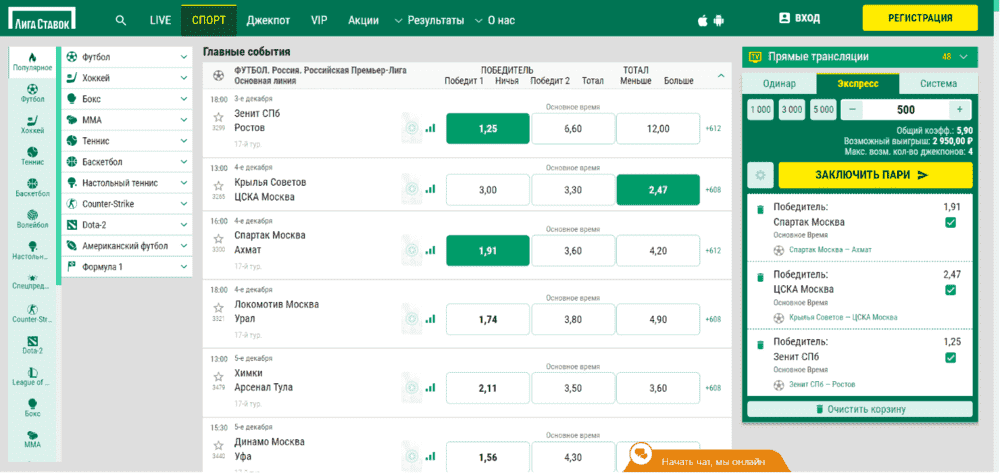
Task: Switch to the Система bet tab
Action: click(x=938, y=84)
